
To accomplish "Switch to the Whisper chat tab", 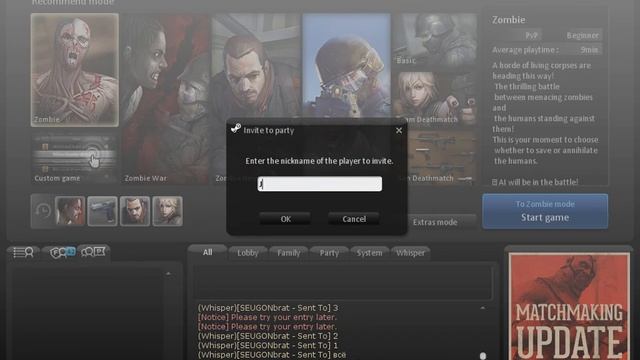I will click(410, 253).
